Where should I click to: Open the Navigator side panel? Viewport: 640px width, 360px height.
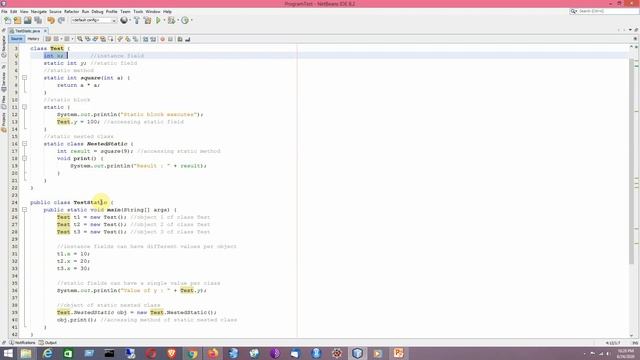pos(4,46)
